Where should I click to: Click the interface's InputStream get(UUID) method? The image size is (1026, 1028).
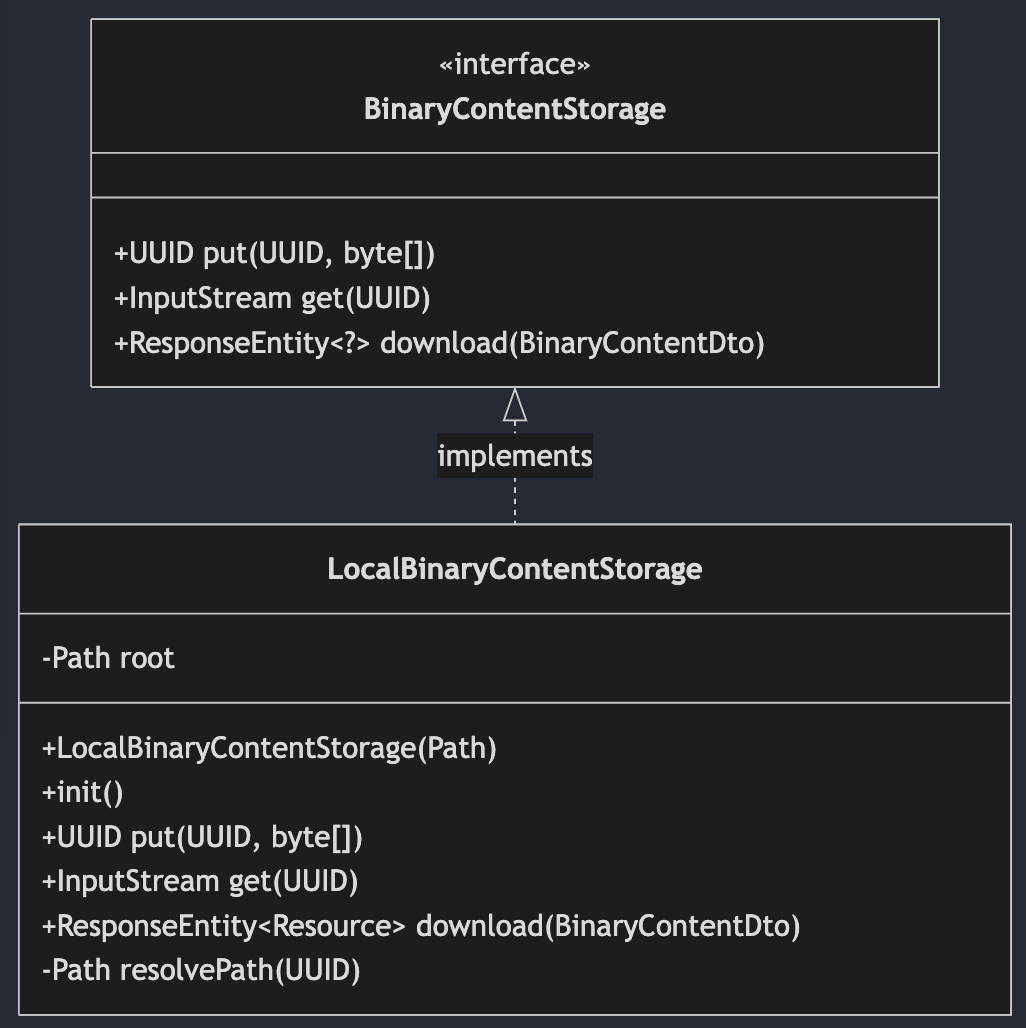click(272, 298)
